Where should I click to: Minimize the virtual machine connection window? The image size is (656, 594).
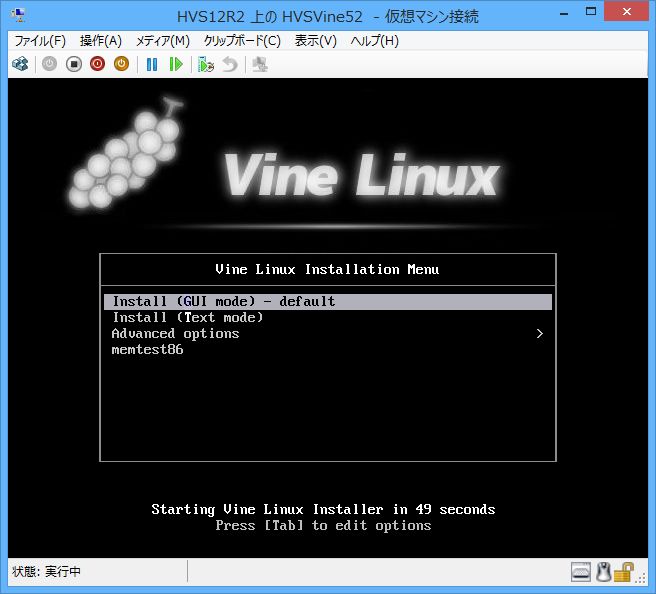point(564,13)
